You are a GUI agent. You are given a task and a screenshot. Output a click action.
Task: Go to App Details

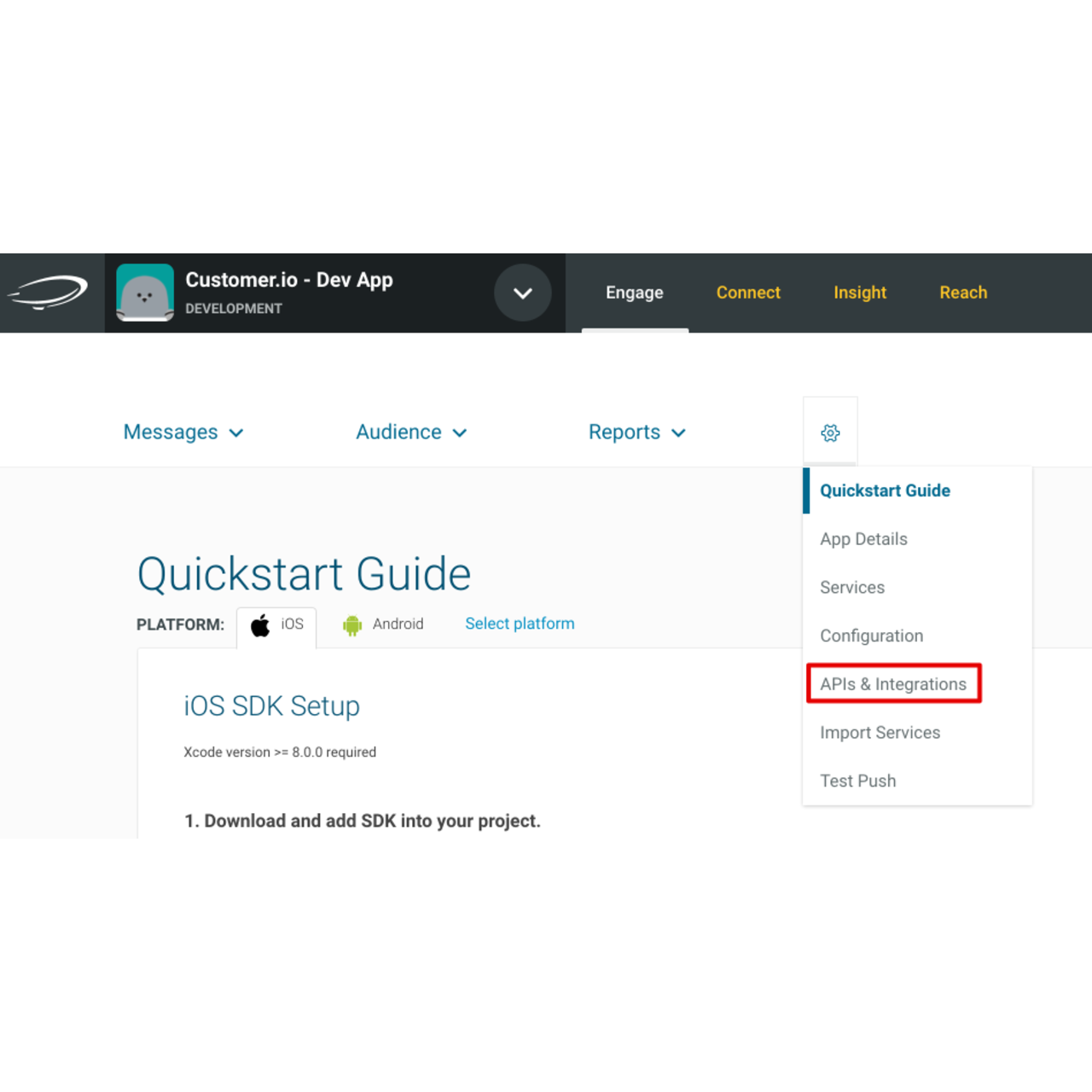[x=863, y=539]
